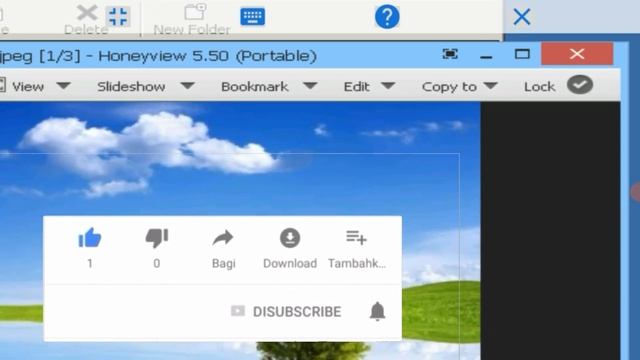Screen dimensions: 640x360
Task: Click the dislike count '0'
Action: pos(157,264)
